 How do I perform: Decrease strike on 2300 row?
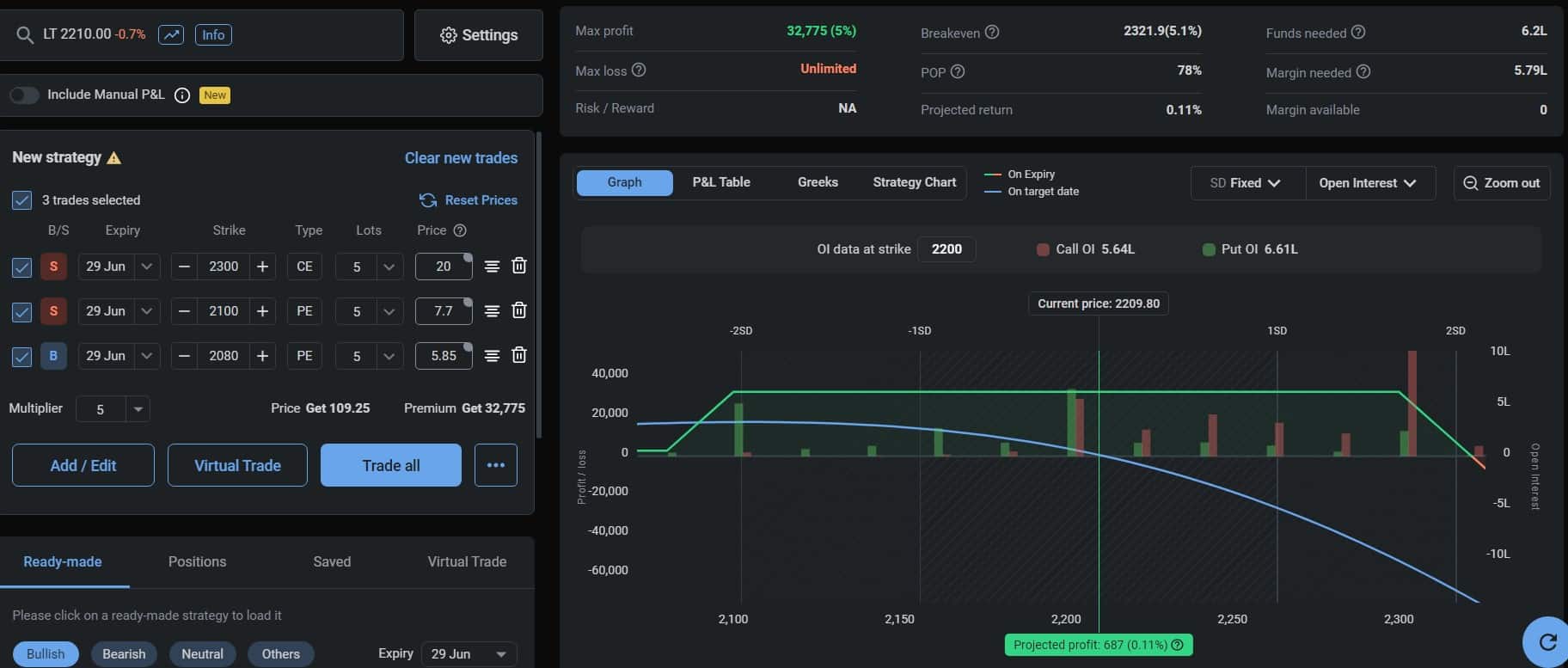click(184, 267)
